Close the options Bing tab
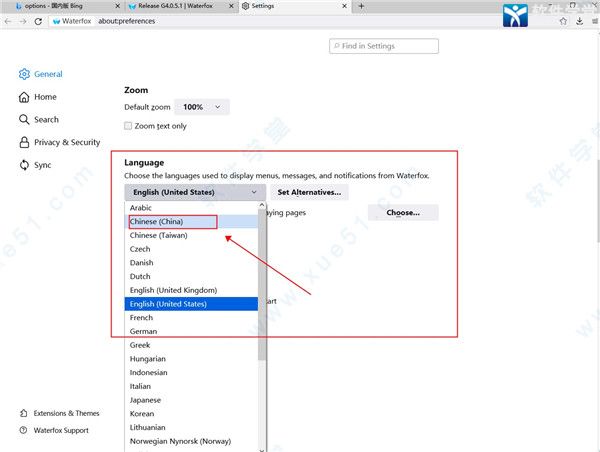Screen dimensions: 600x452 coord(117,6)
